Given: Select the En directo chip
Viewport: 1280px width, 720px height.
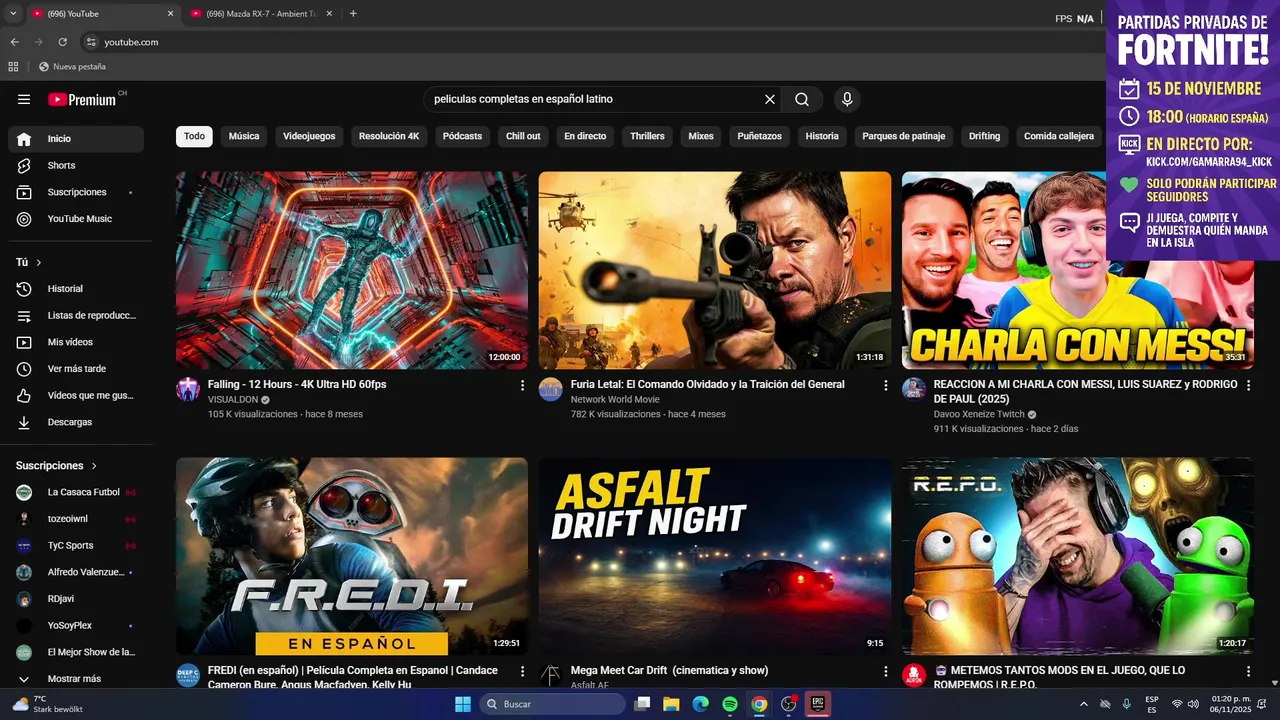Looking at the screenshot, I should click(x=585, y=136).
